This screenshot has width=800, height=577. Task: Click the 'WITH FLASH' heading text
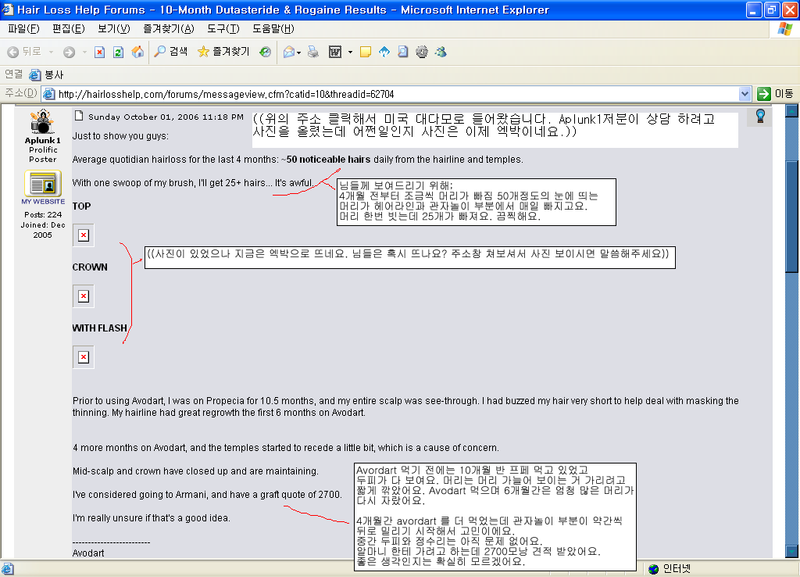tap(99, 328)
